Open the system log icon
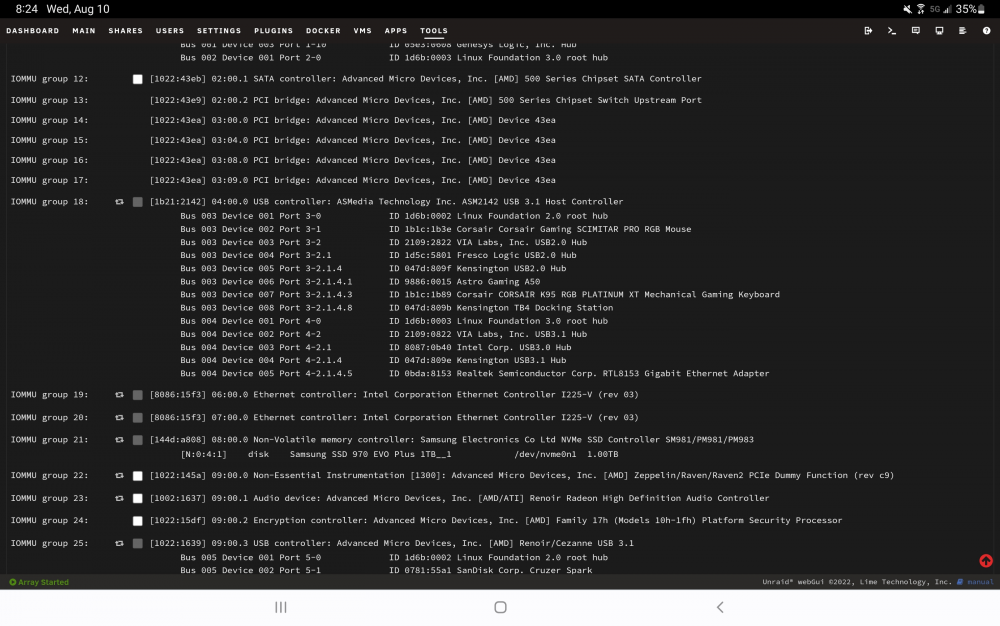 point(962,31)
